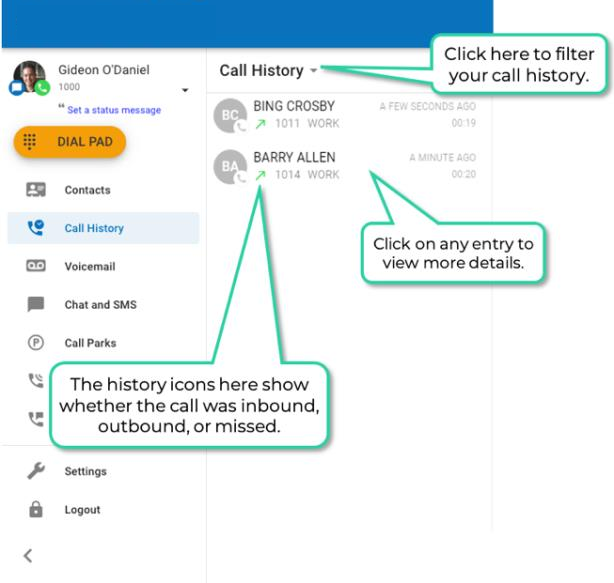Click the Gideon O'Daniel name

pos(104,70)
